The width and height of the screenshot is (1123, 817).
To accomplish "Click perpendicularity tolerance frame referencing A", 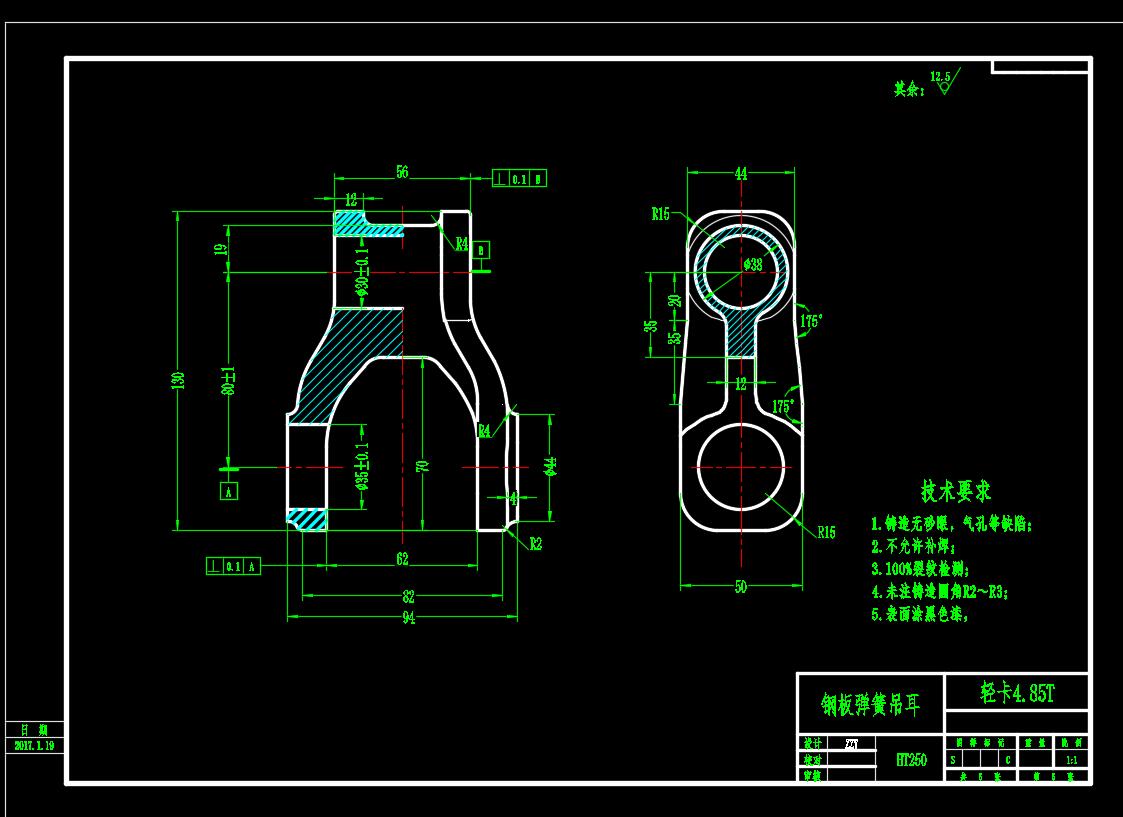I will point(233,566).
